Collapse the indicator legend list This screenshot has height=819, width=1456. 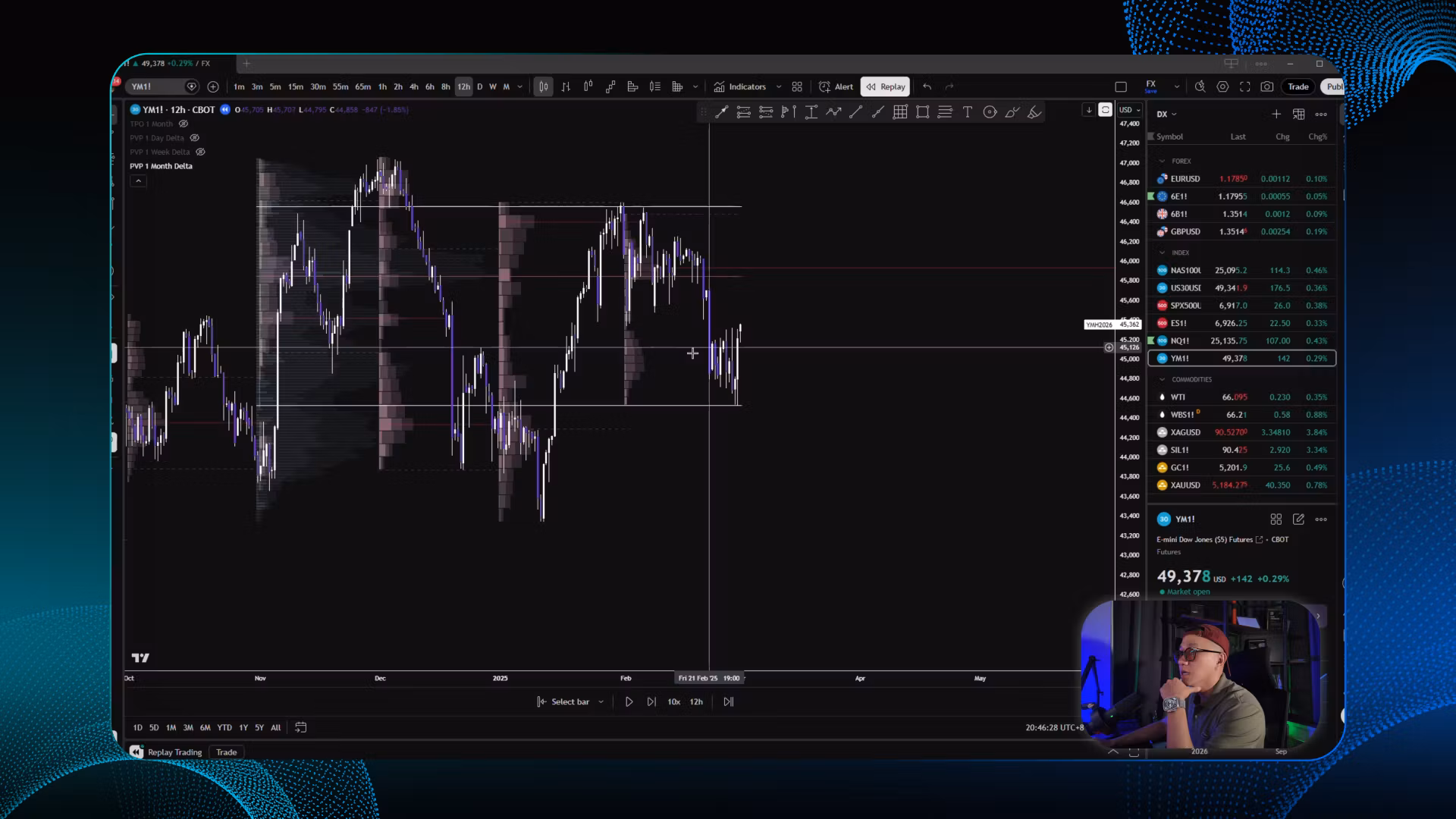point(138,180)
